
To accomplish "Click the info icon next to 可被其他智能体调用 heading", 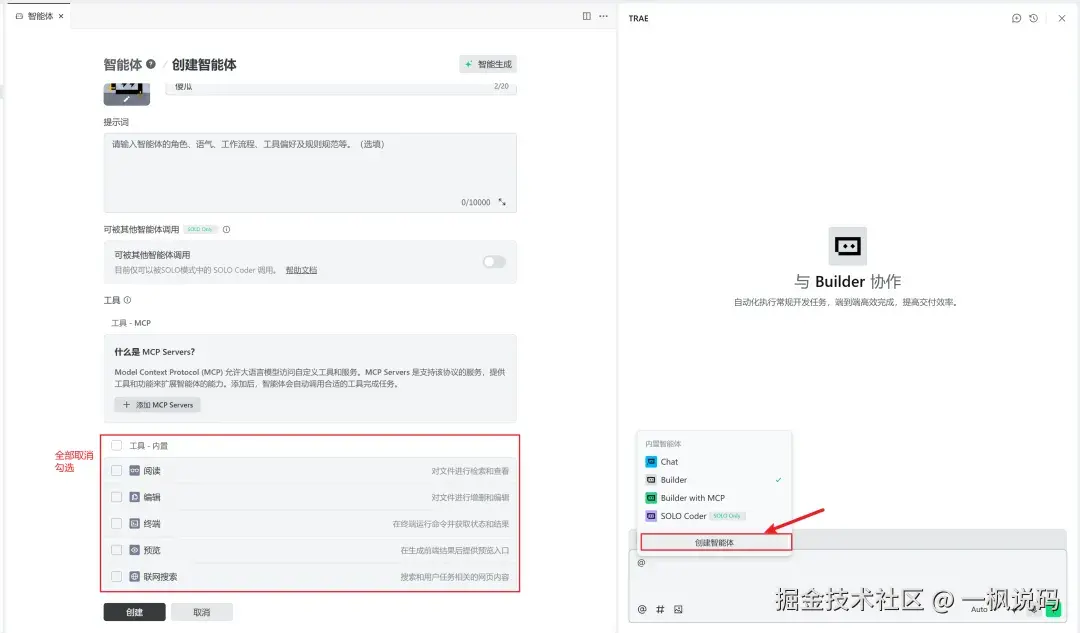I will click(x=226, y=229).
